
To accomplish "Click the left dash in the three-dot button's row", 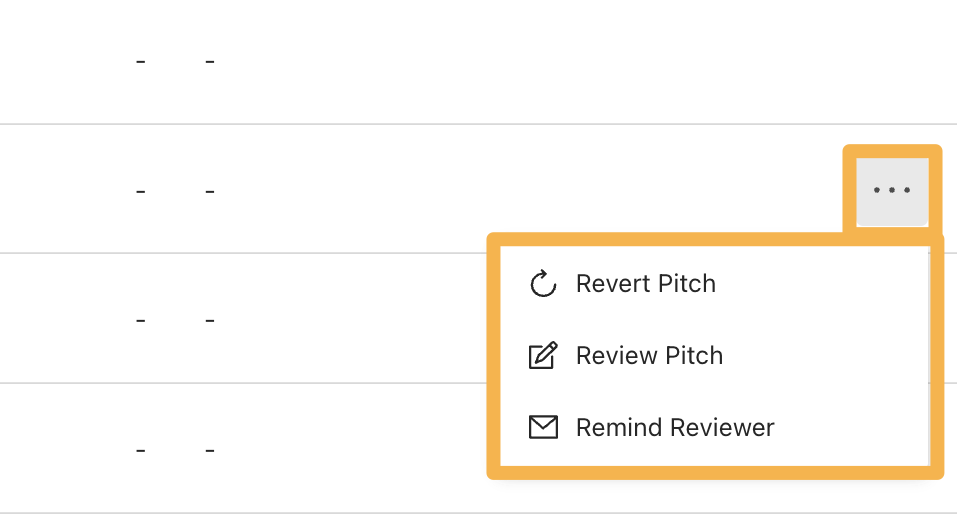I will click(140, 190).
